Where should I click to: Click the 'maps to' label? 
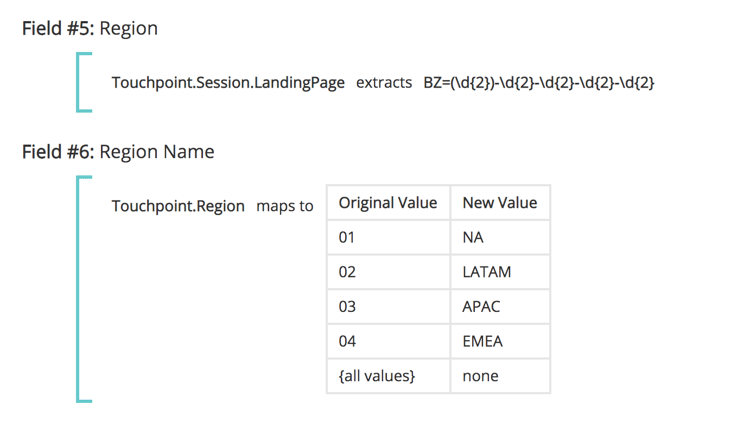[285, 206]
